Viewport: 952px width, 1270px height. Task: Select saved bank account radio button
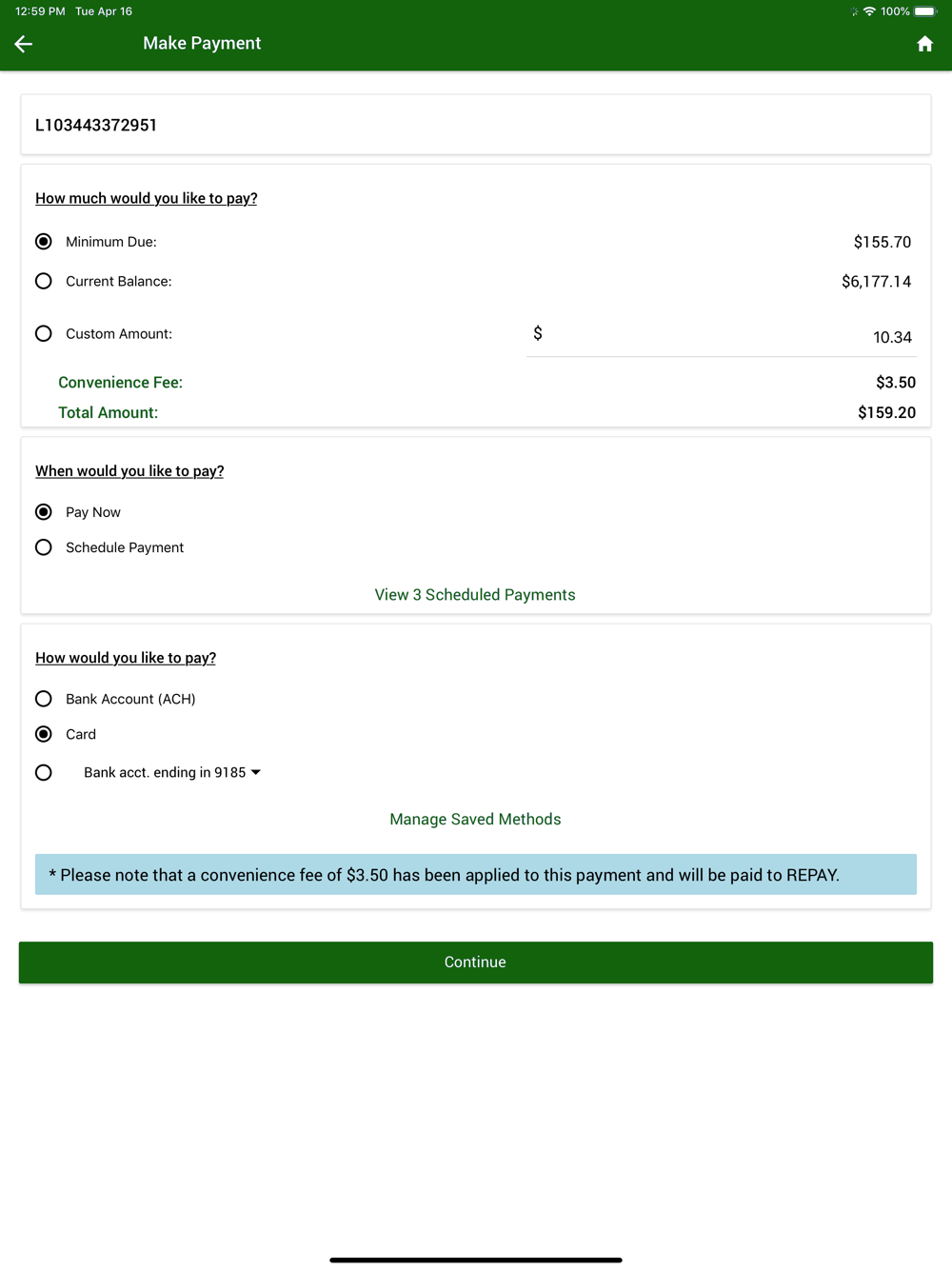[x=44, y=772]
